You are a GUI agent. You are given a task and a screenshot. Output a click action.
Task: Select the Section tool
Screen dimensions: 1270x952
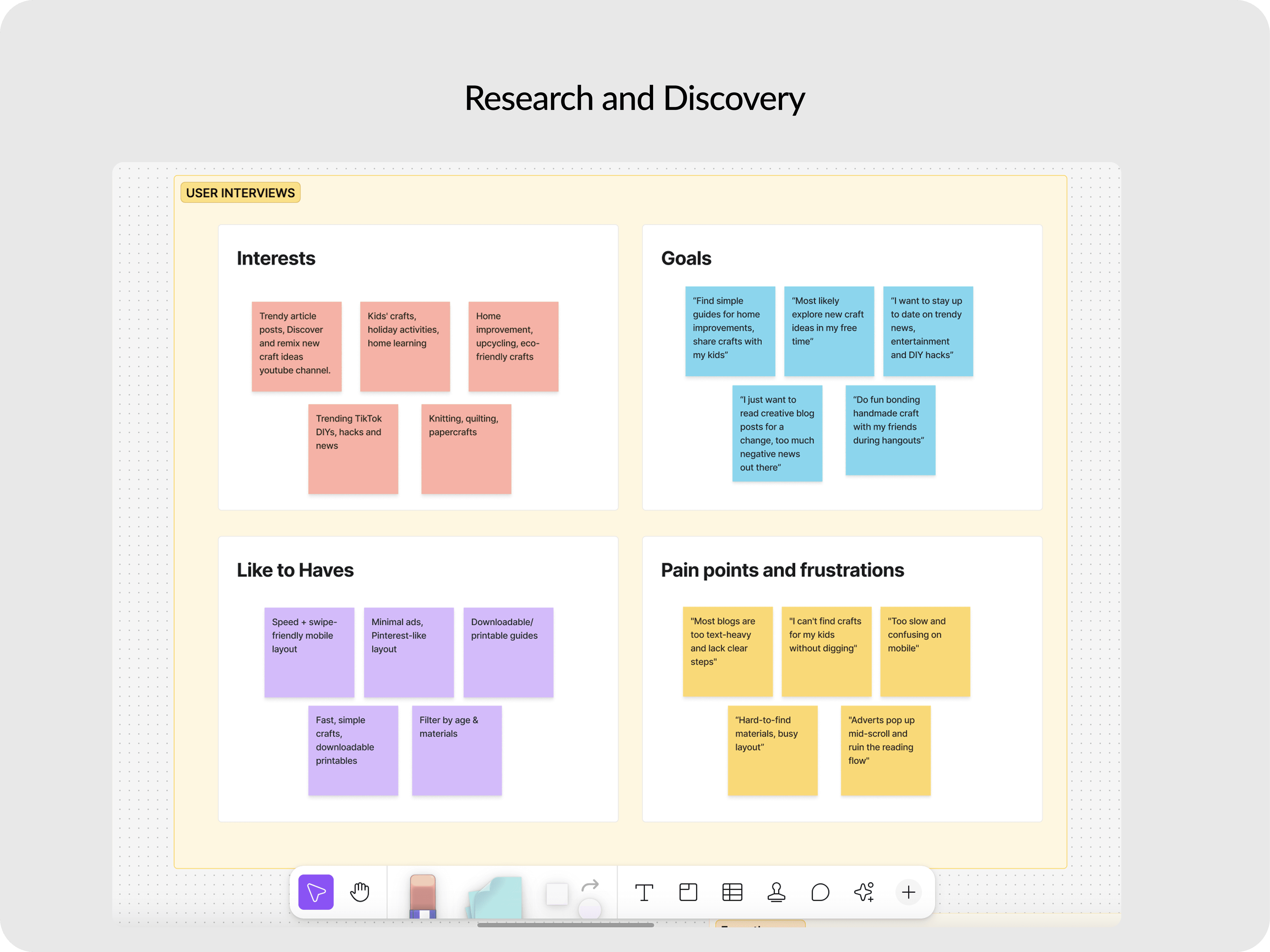(x=688, y=892)
